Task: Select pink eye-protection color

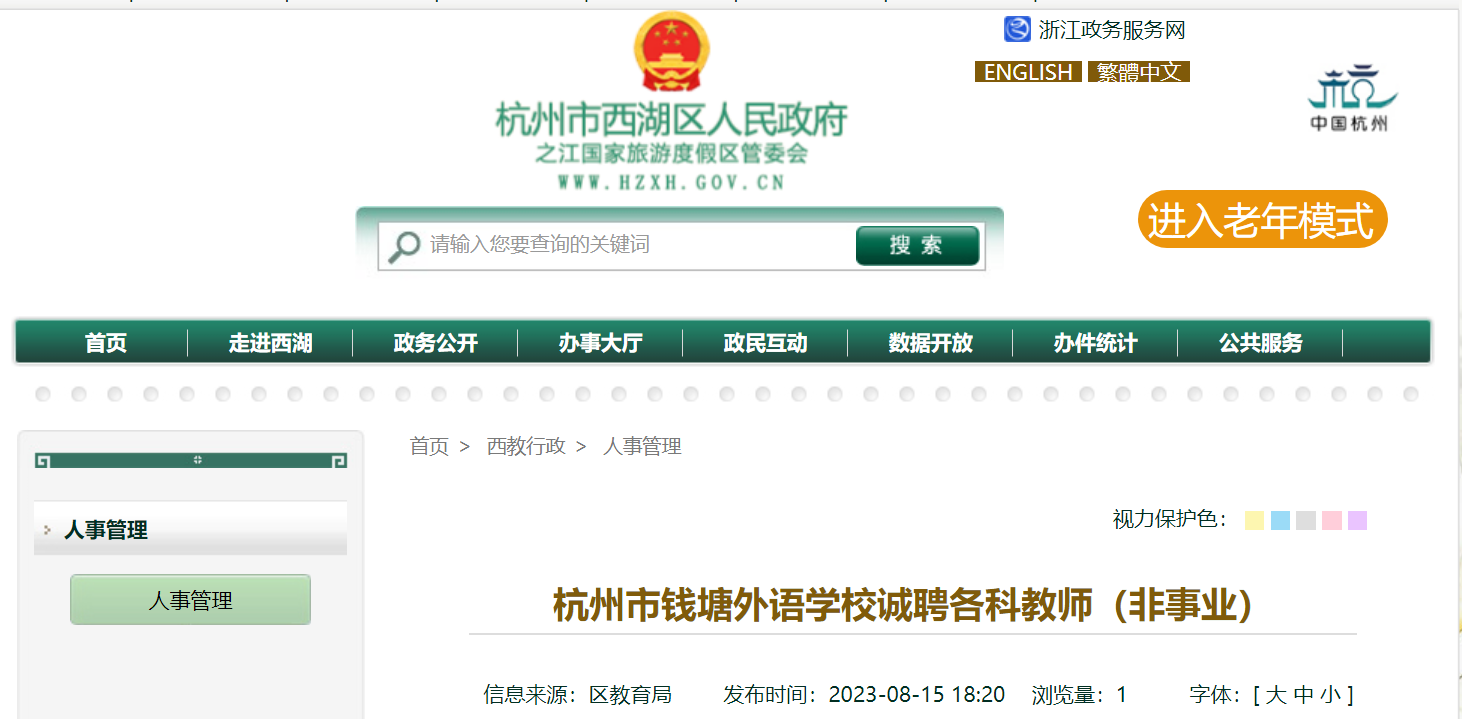Action: [x=1331, y=521]
